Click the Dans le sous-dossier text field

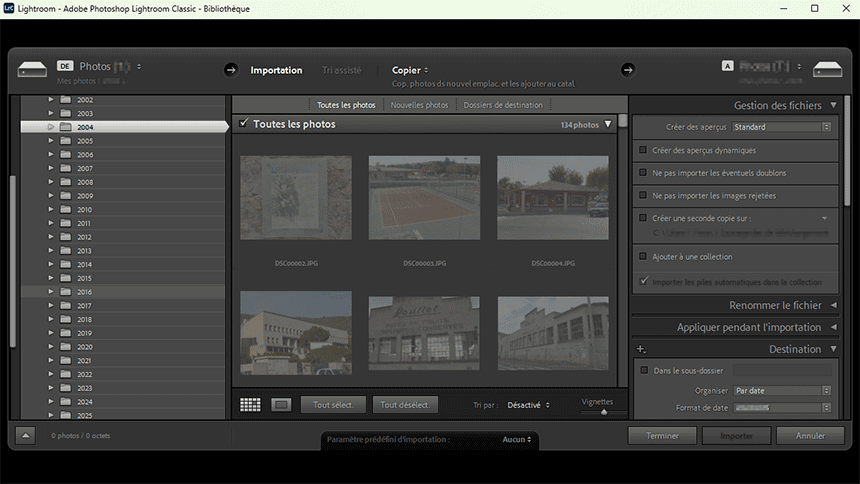(x=782, y=370)
